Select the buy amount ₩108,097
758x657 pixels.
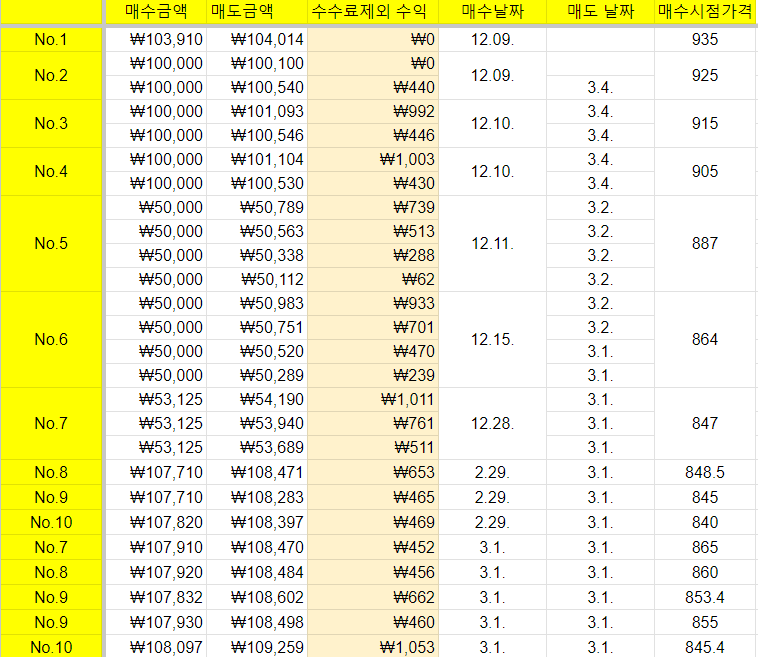(156, 647)
